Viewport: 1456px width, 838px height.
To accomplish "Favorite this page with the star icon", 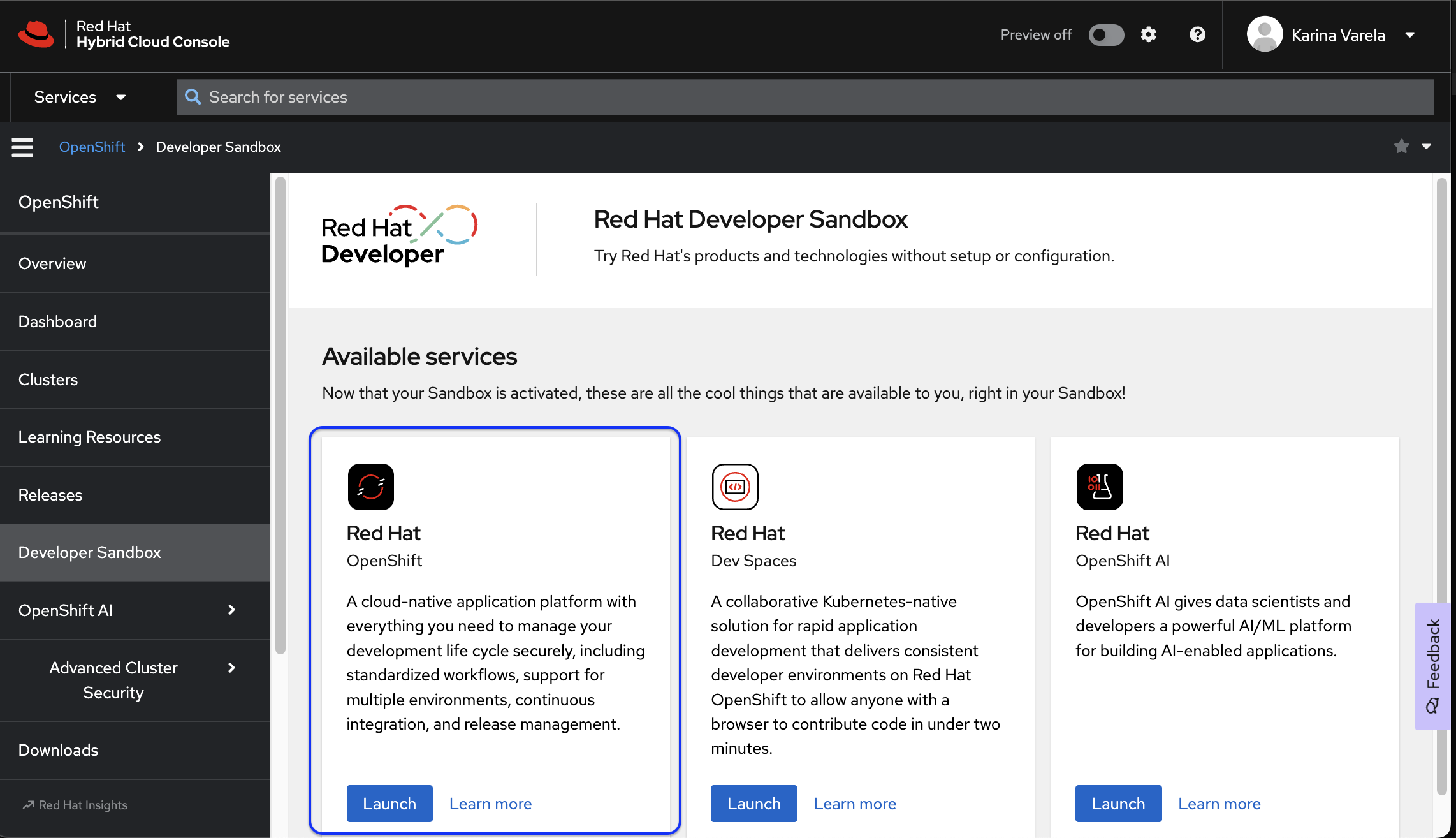I will (1401, 147).
